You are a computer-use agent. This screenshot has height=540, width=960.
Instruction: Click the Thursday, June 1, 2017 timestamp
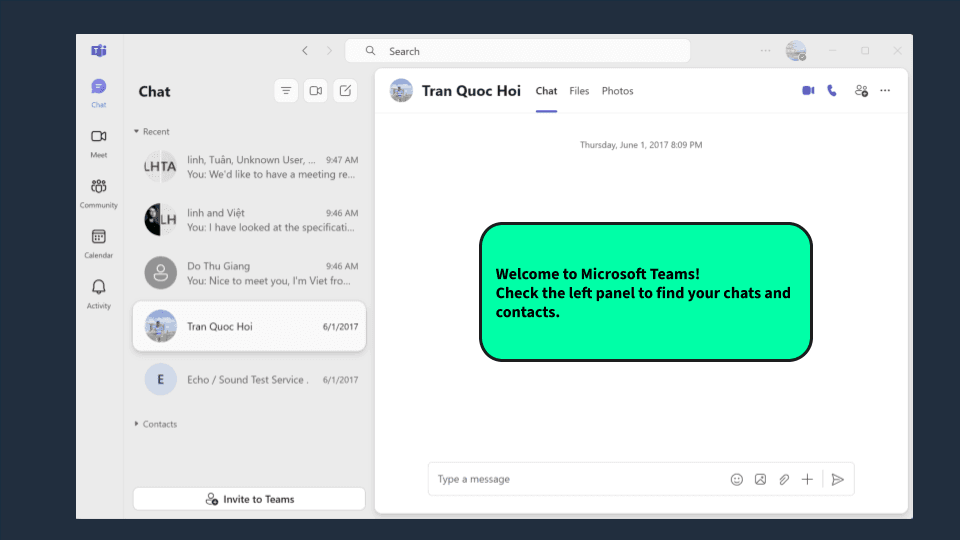tap(641, 145)
